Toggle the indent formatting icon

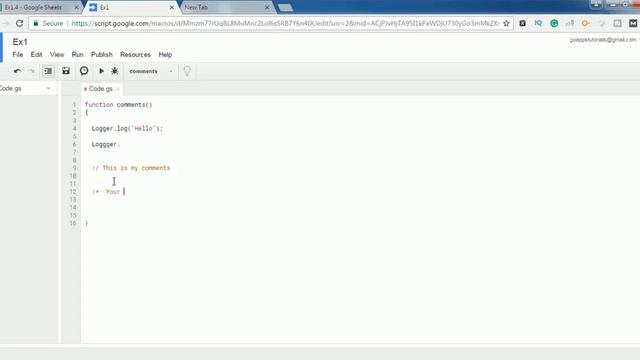(x=48, y=71)
